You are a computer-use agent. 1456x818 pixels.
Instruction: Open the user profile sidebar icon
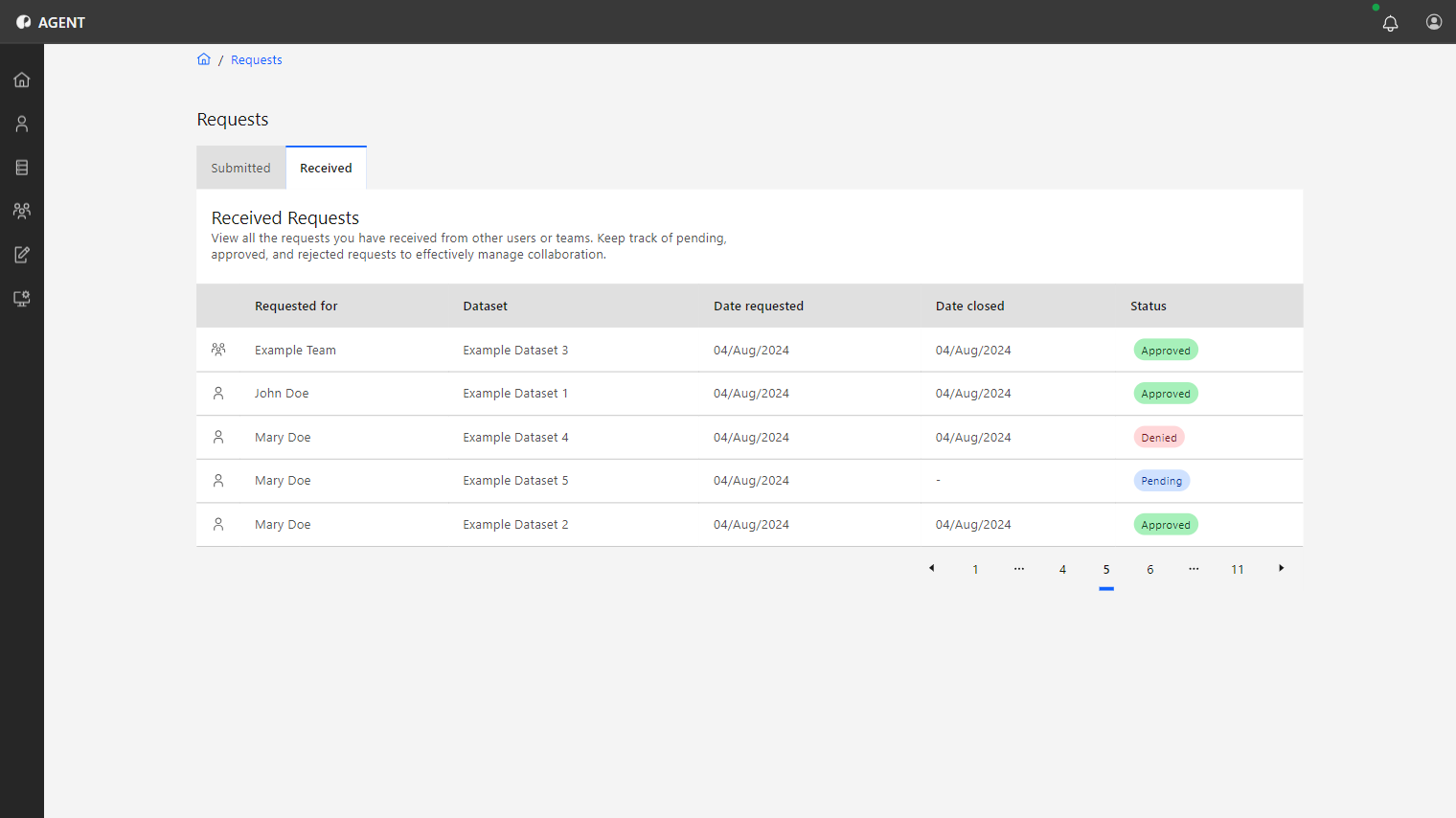[x=22, y=124]
